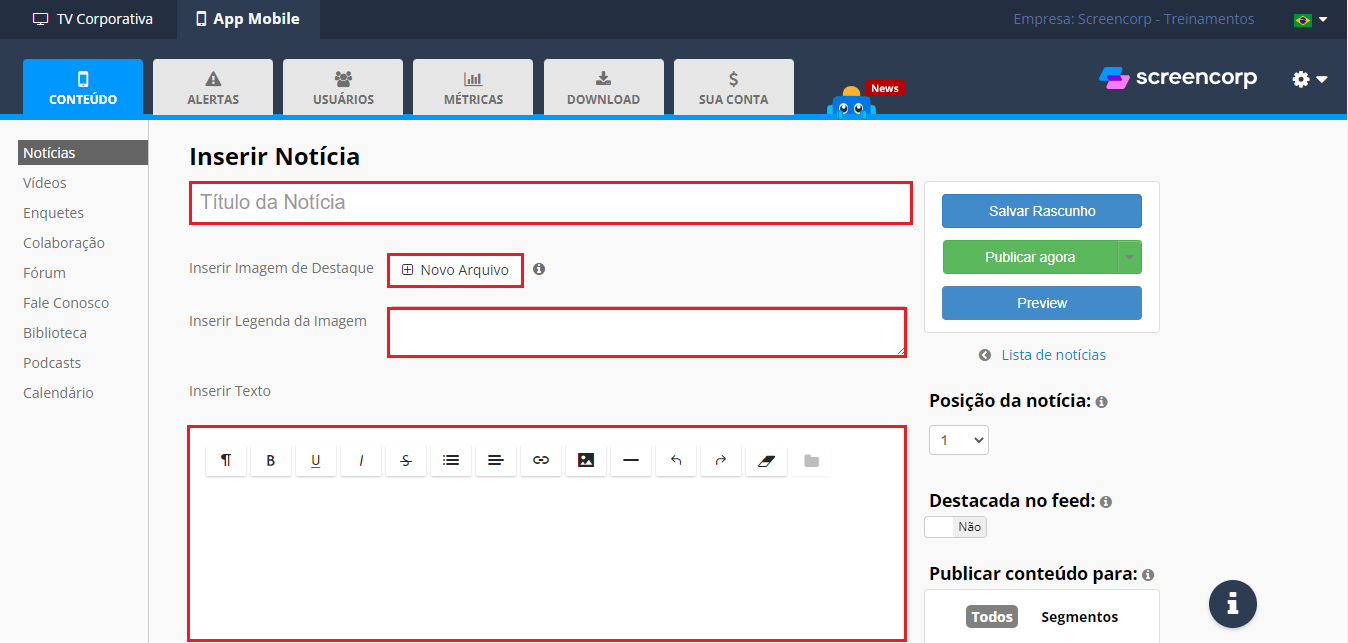Image resolution: width=1348 pixels, height=643 pixels.
Task: Open the Lista de notícias link
Action: coord(1052,355)
